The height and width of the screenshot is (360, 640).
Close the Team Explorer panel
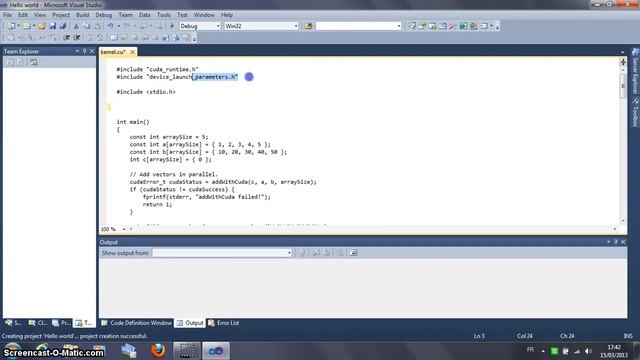(x=92, y=51)
